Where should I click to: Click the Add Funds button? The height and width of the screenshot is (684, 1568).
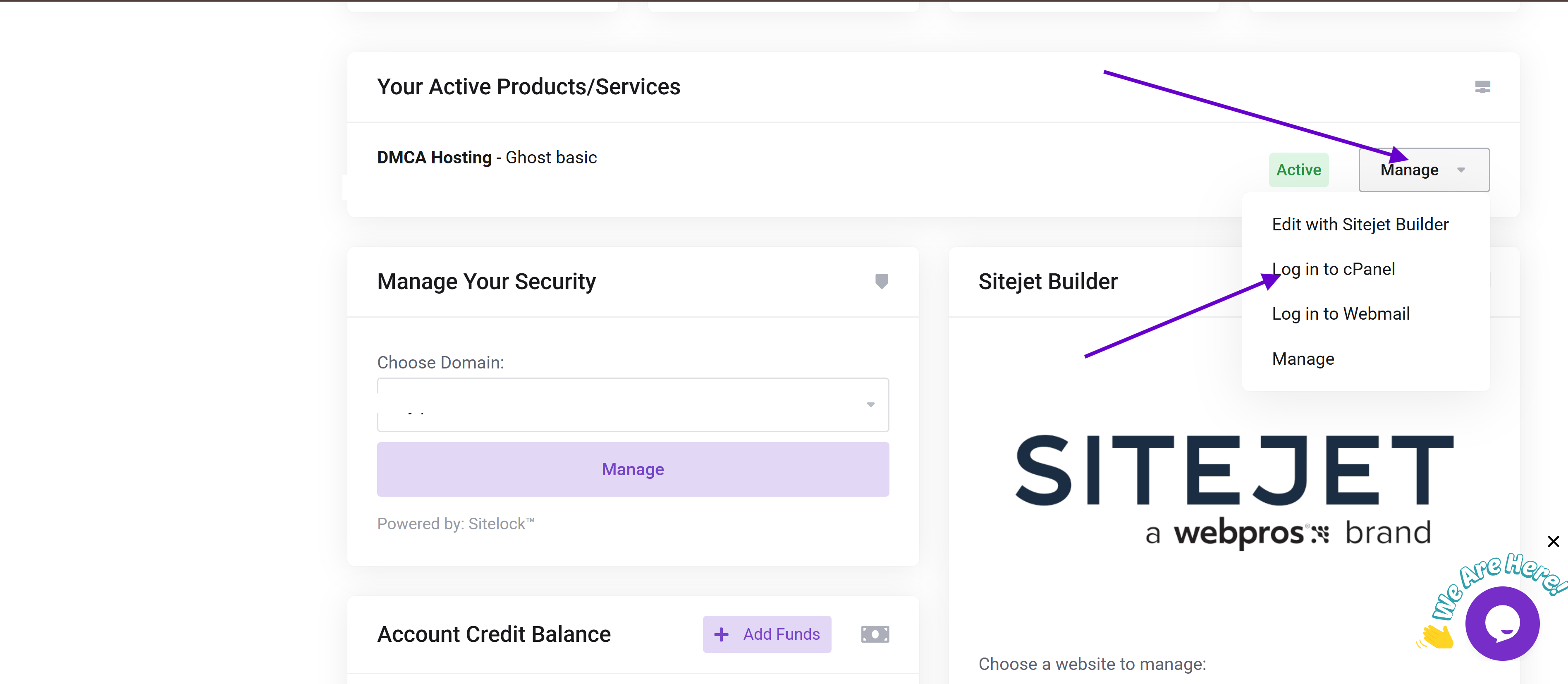coord(766,634)
